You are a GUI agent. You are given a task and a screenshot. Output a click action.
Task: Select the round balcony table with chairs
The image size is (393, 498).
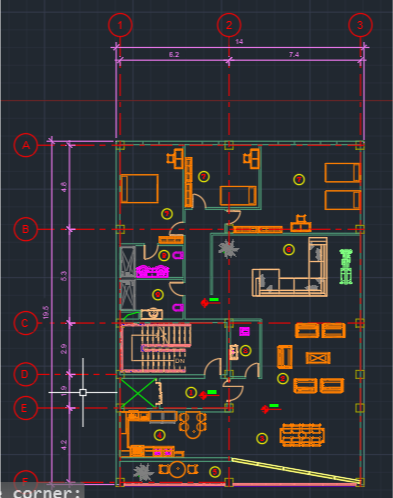click(178, 469)
